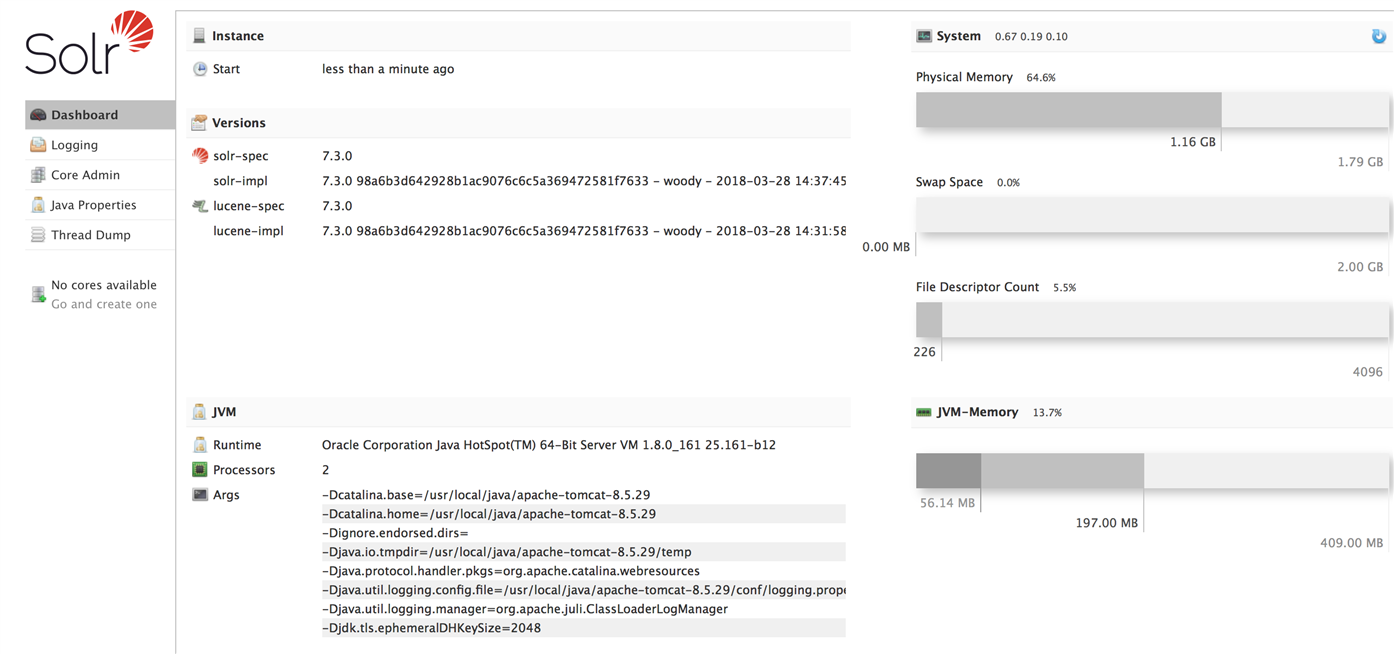1394x654 pixels.
Task: Click the Core Admin server icon
Action: click(x=38, y=175)
